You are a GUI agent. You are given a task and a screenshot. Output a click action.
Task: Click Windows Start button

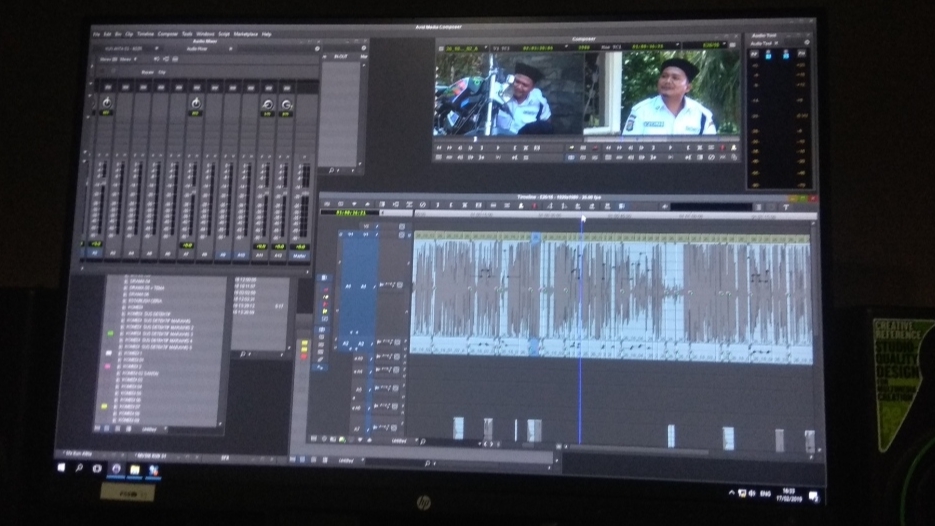61,468
